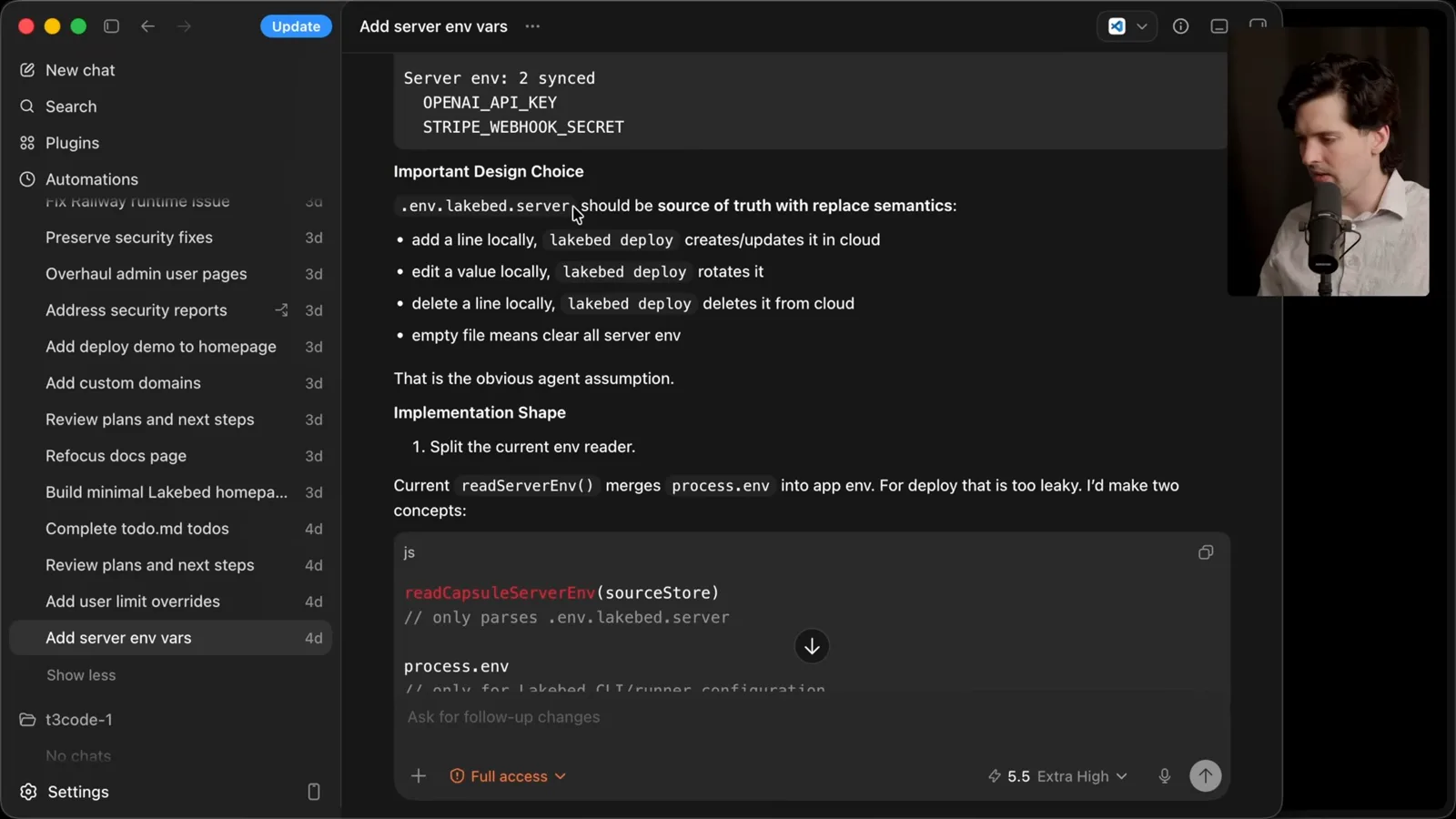Add attachment with the plus icon
Screen dimensions: 1456x819
419,776
